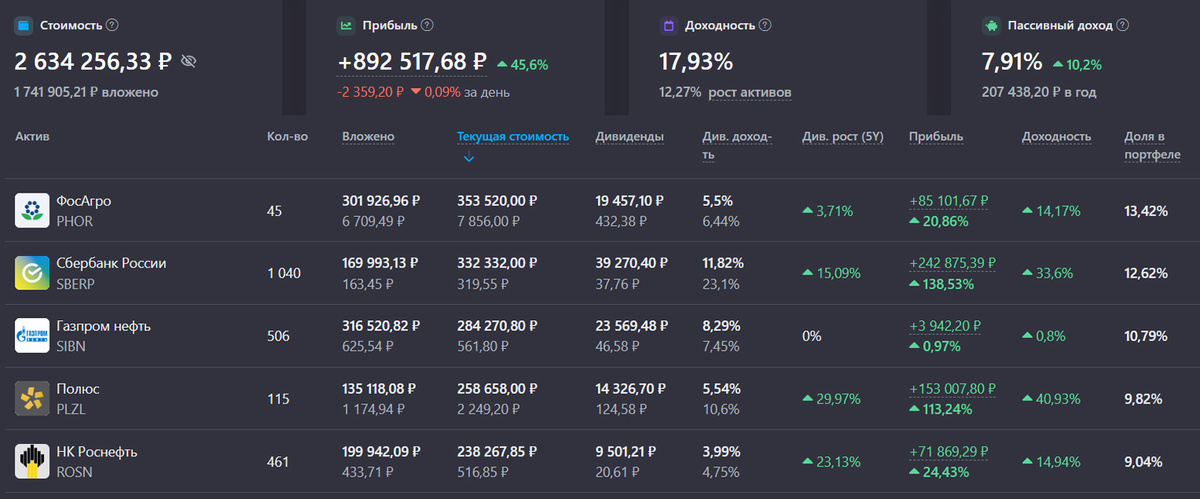Viewport: 1200px width, 499px height.
Task: Click Роснефть portfolio share 9,04%
Action: click(x=1143, y=461)
